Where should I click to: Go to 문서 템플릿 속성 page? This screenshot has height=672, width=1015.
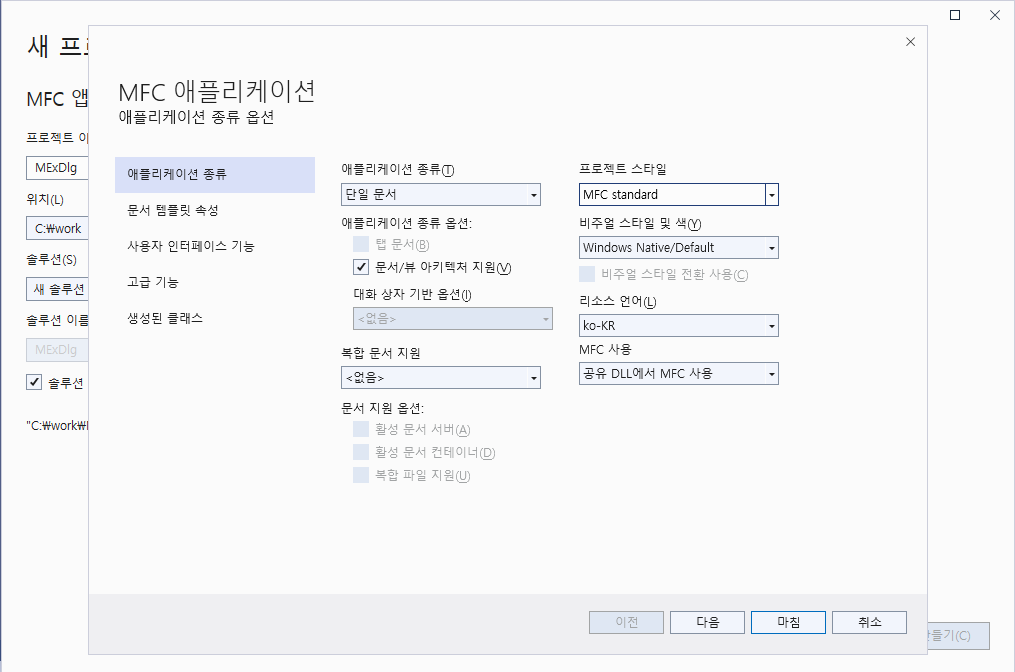click(x=215, y=210)
